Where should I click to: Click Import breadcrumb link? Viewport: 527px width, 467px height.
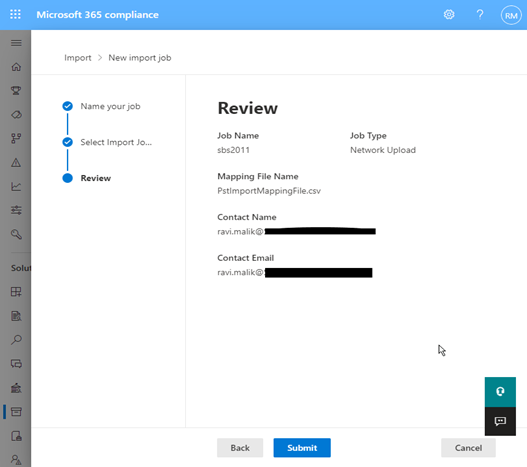[x=78, y=58]
